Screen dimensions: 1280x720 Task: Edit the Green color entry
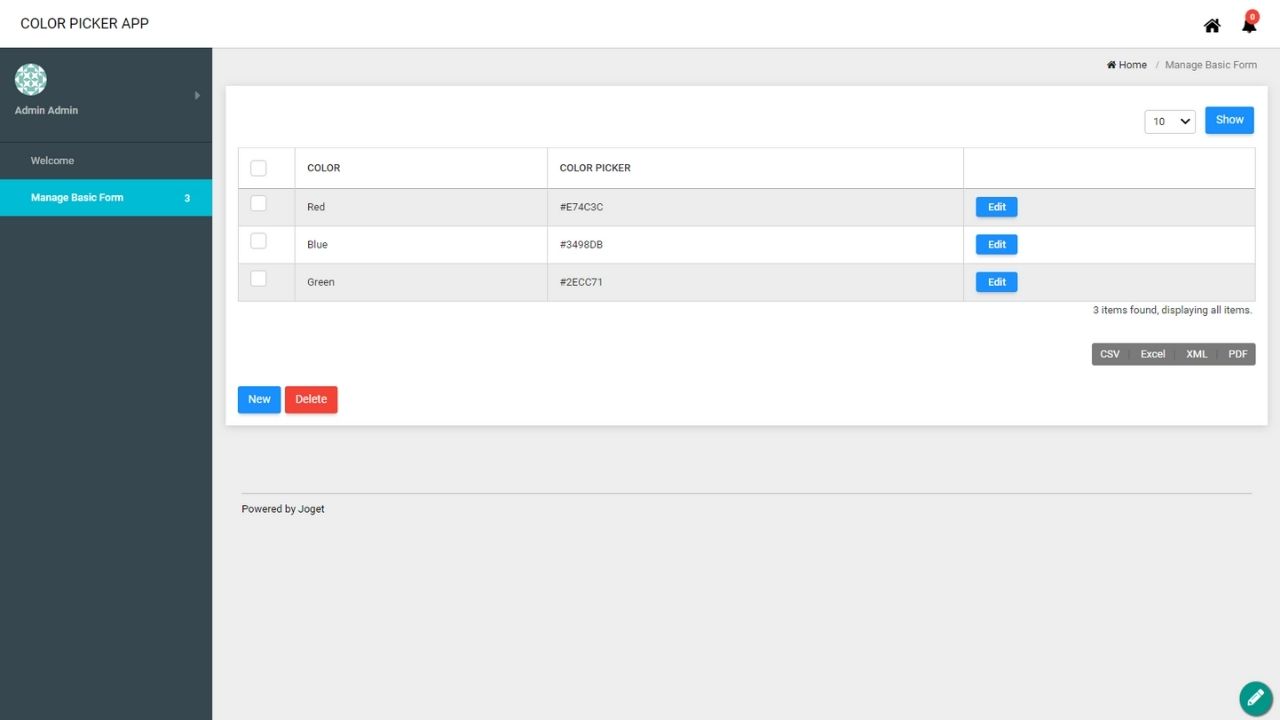click(996, 282)
